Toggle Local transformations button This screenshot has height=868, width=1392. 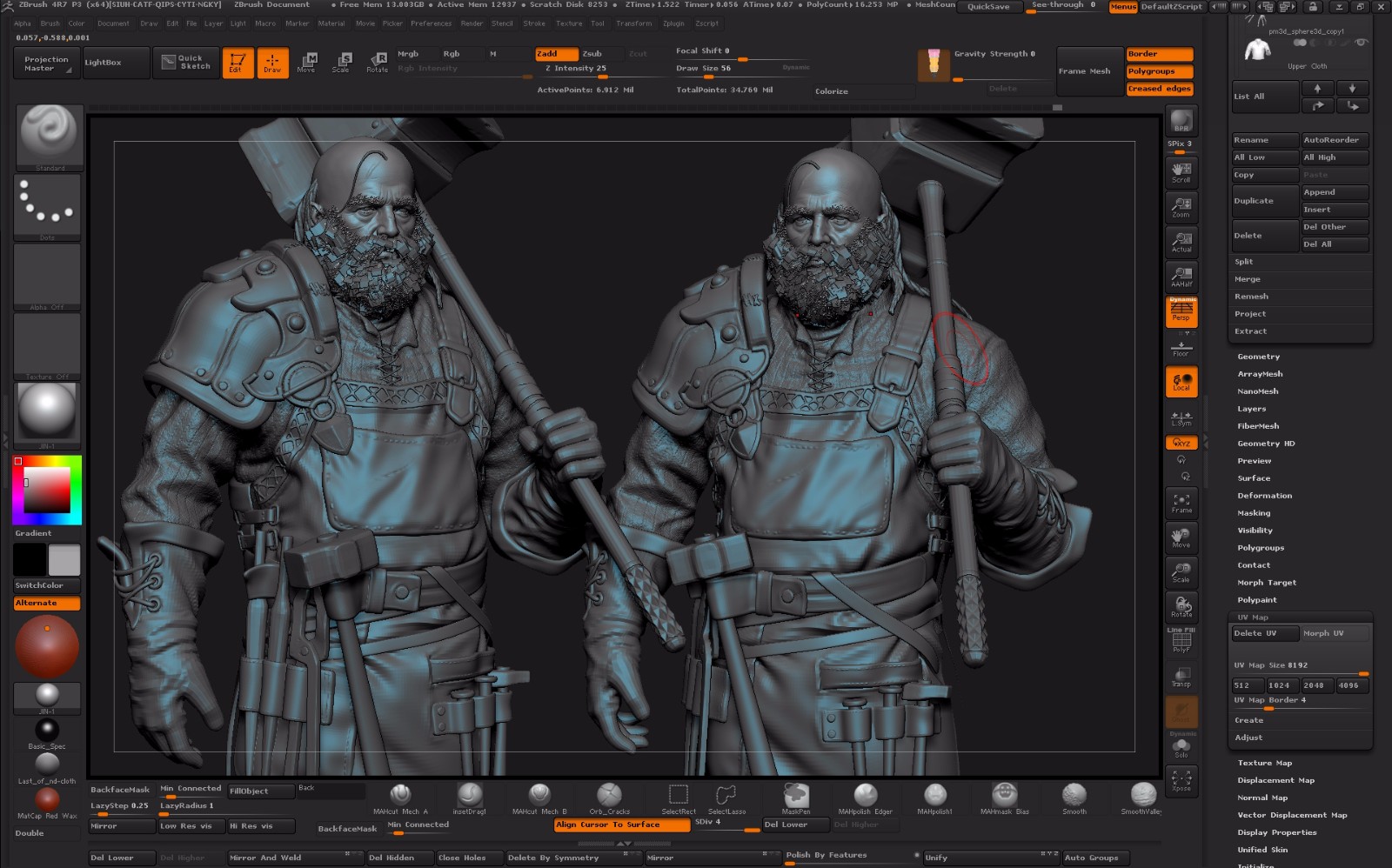(1181, 382)
